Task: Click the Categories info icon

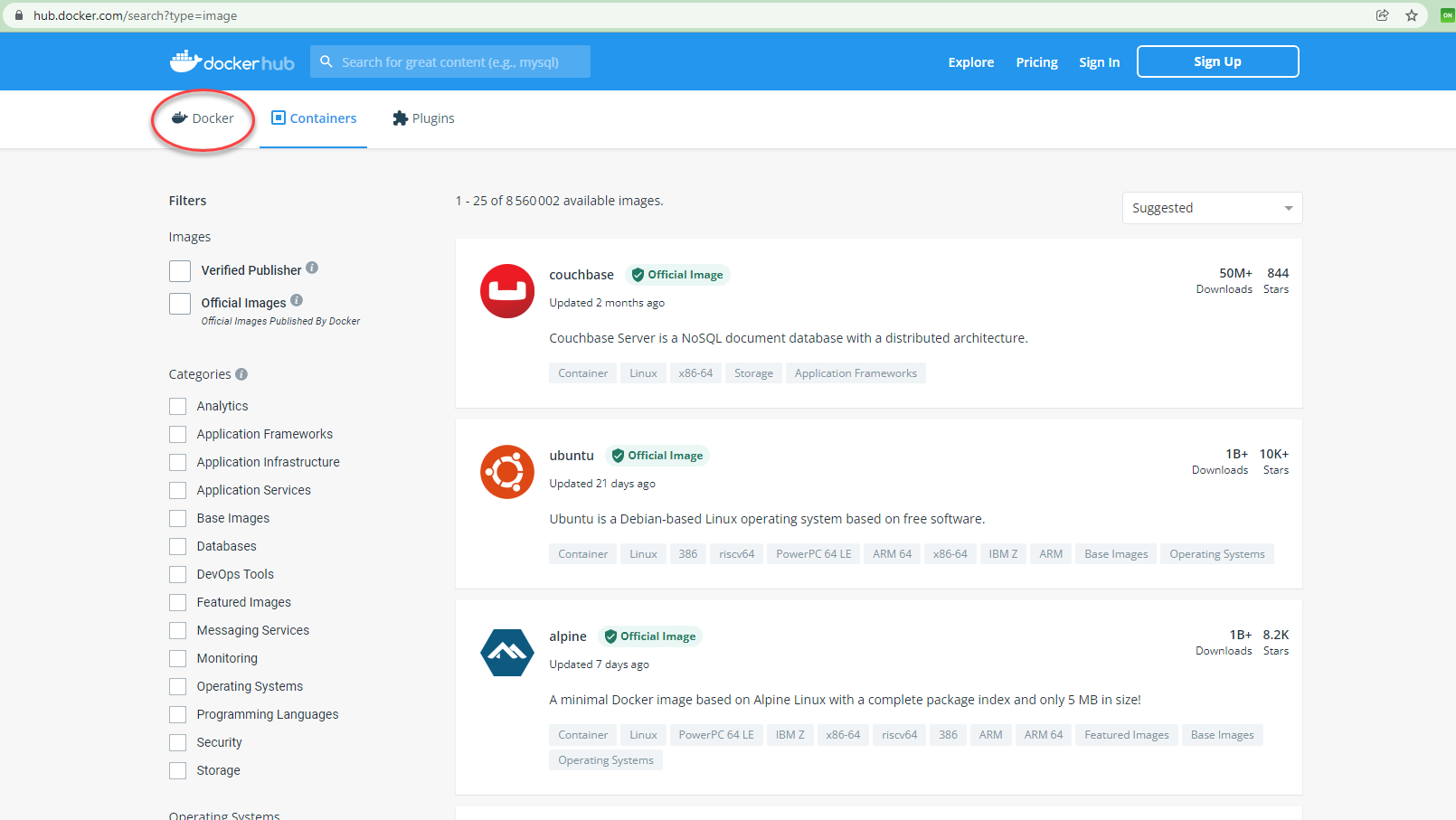Action: [241, 374]
